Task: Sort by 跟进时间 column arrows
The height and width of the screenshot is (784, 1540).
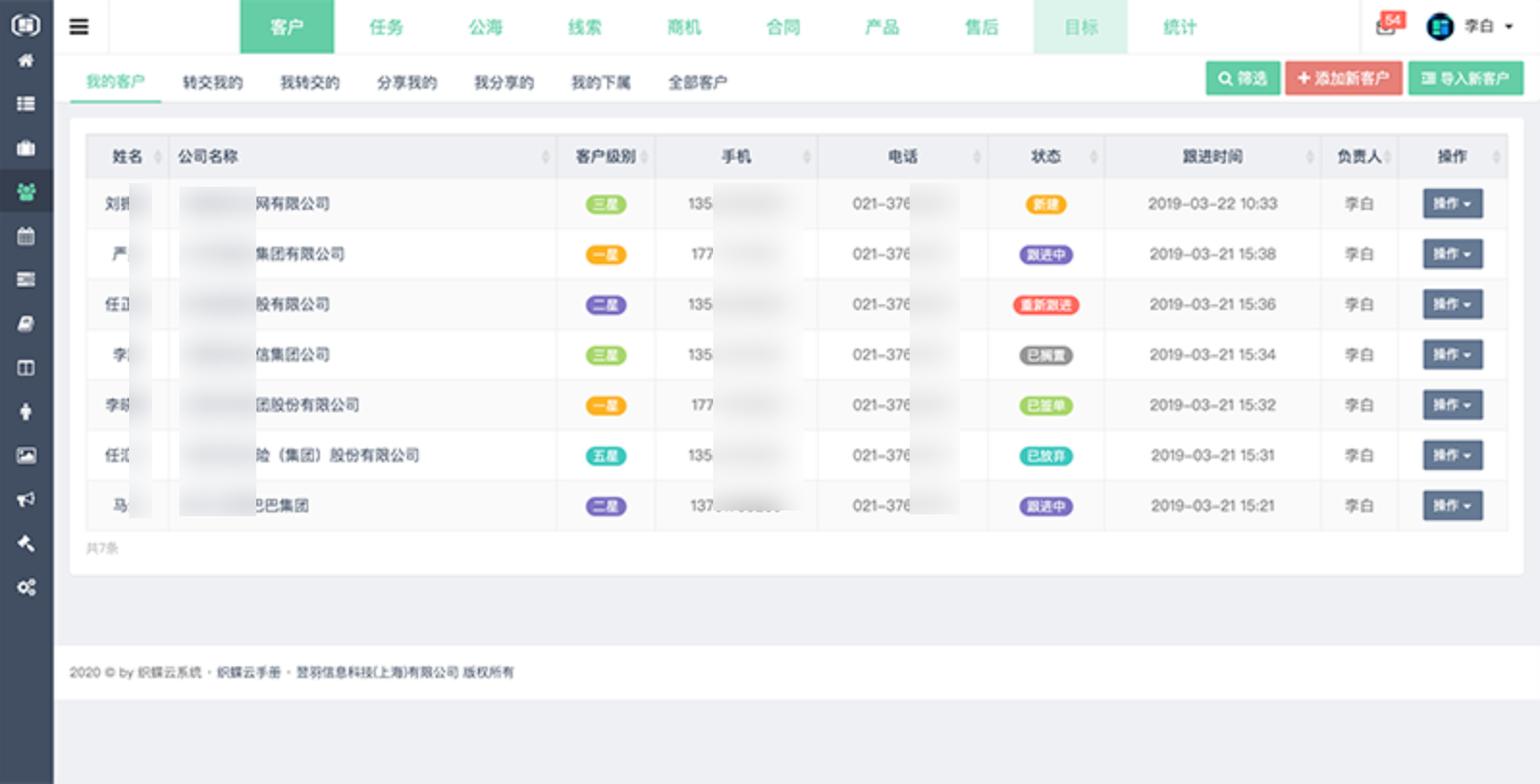Action: 1310,157
